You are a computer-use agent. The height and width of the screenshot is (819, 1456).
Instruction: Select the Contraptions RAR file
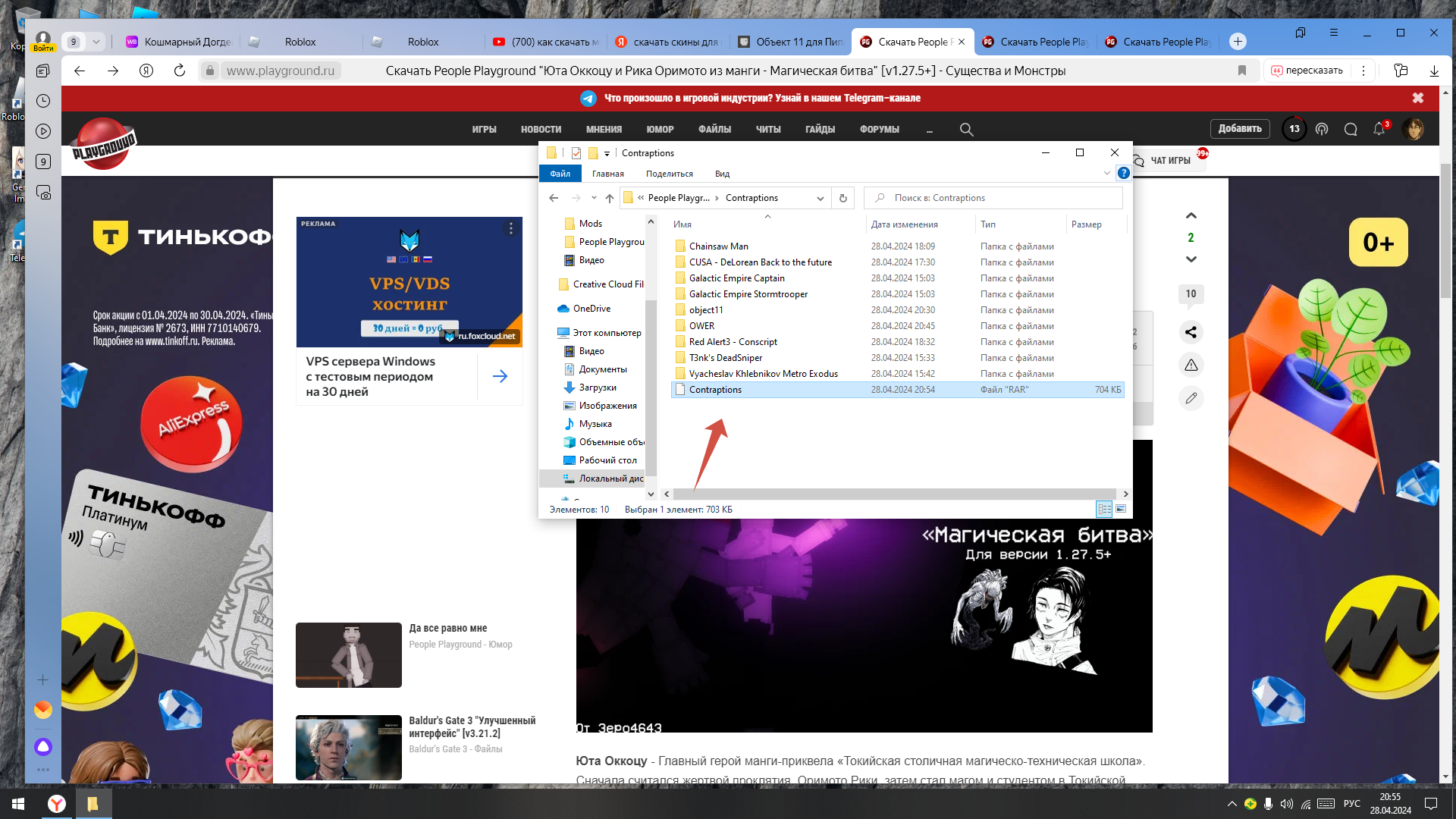tap(715, 390)
